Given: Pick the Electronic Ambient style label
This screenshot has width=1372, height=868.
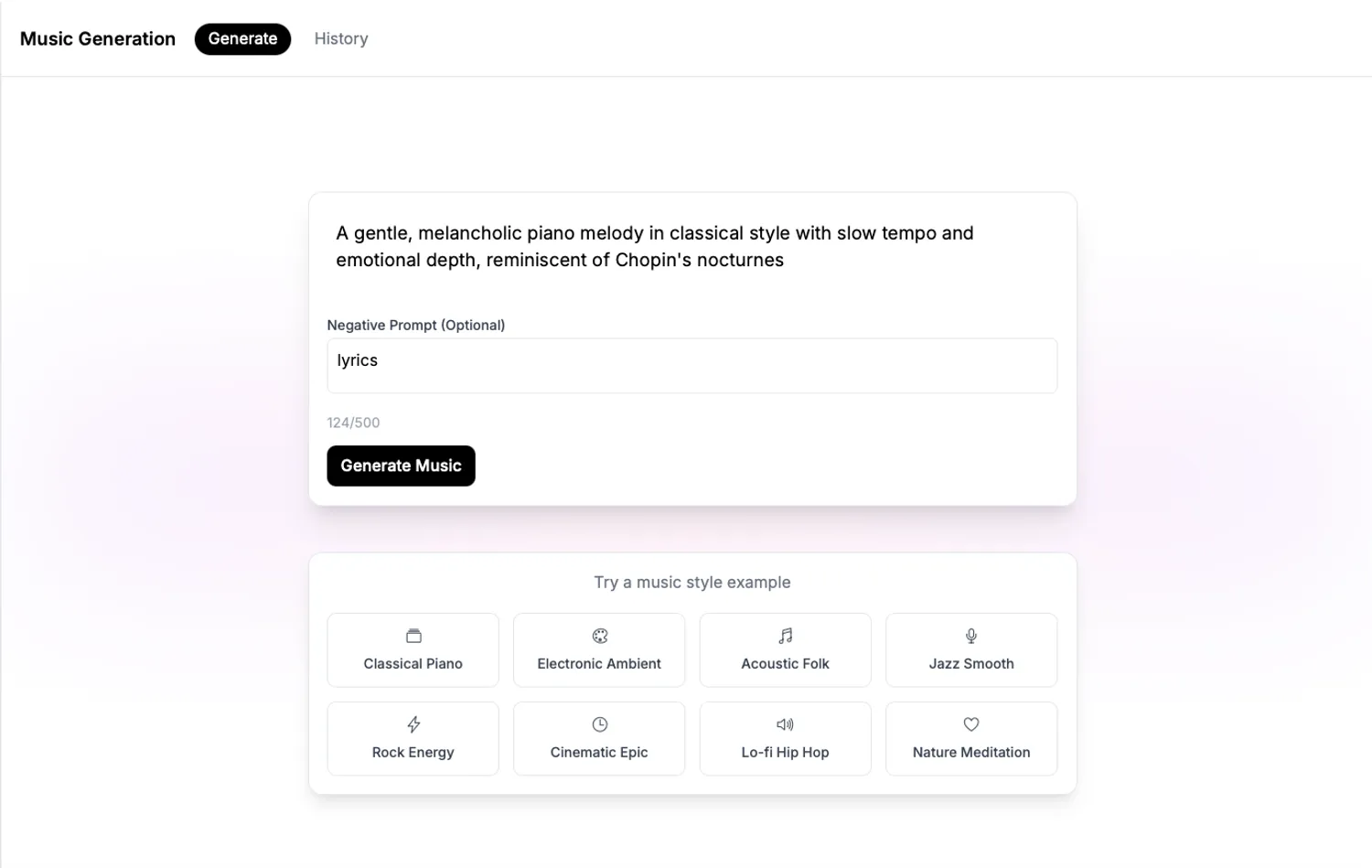Looking at the screenshot, I should [x=599, y=663].
